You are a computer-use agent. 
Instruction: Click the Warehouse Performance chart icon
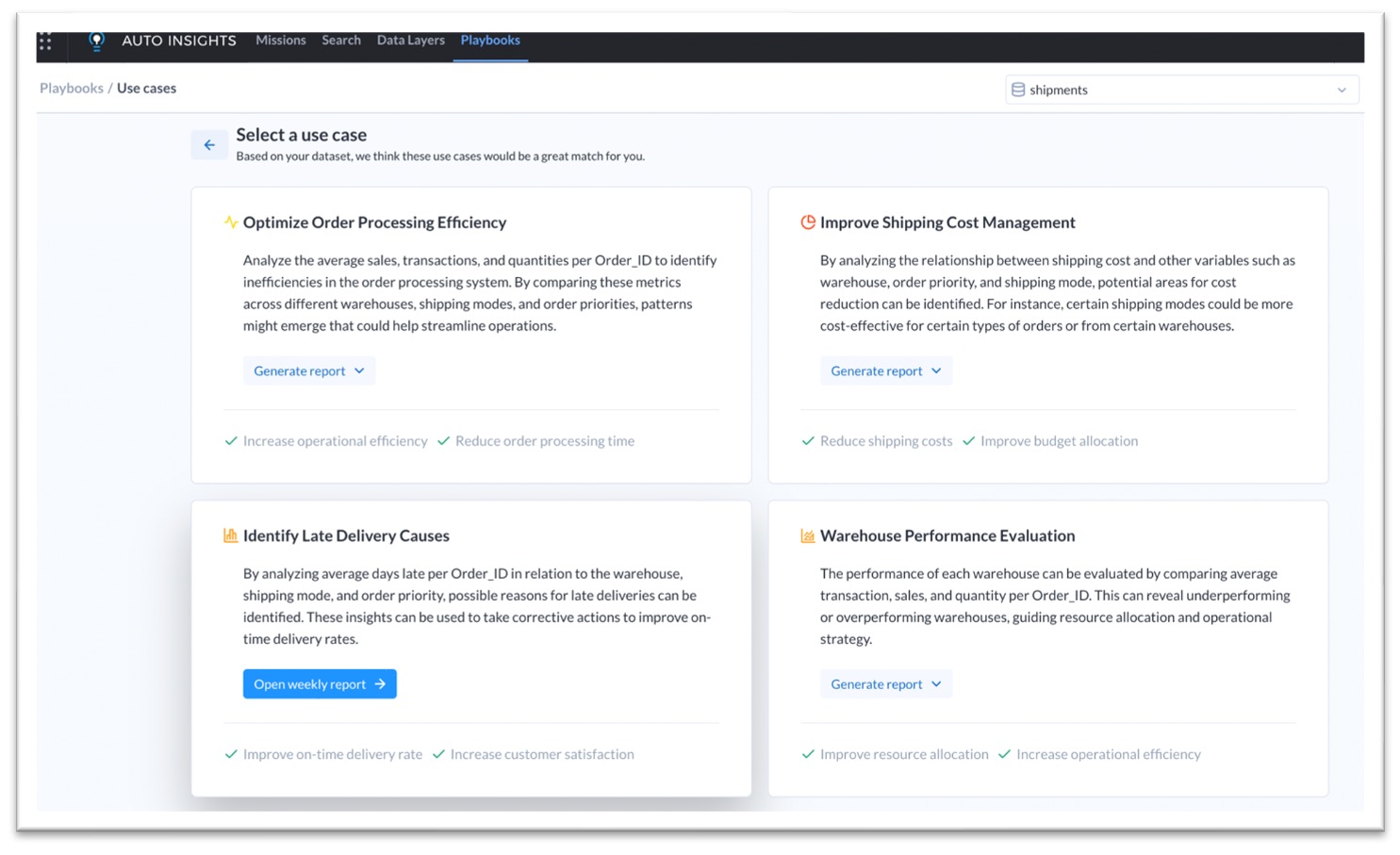808,535
